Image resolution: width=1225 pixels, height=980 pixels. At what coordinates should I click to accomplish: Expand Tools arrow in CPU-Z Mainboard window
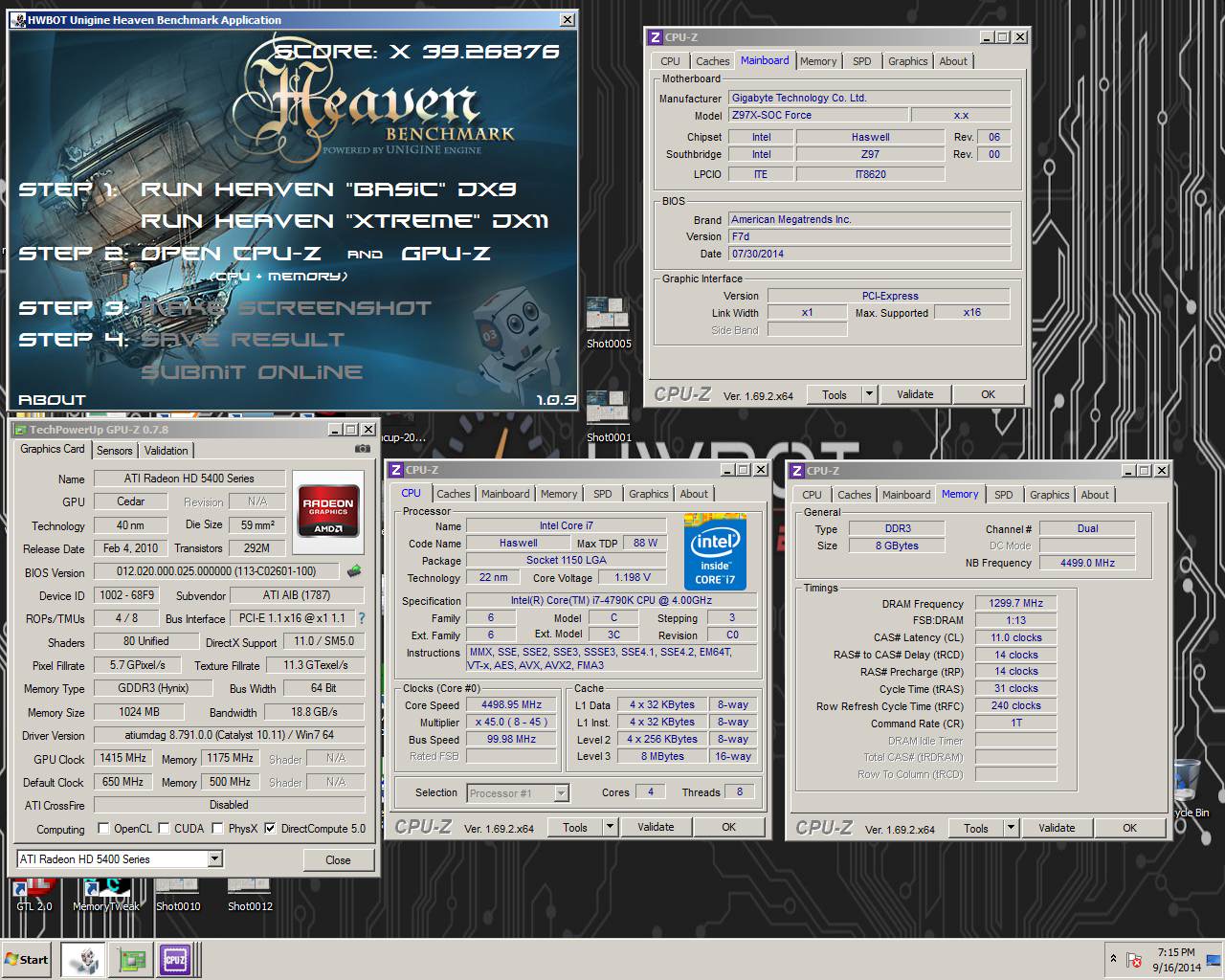[869, 394]
